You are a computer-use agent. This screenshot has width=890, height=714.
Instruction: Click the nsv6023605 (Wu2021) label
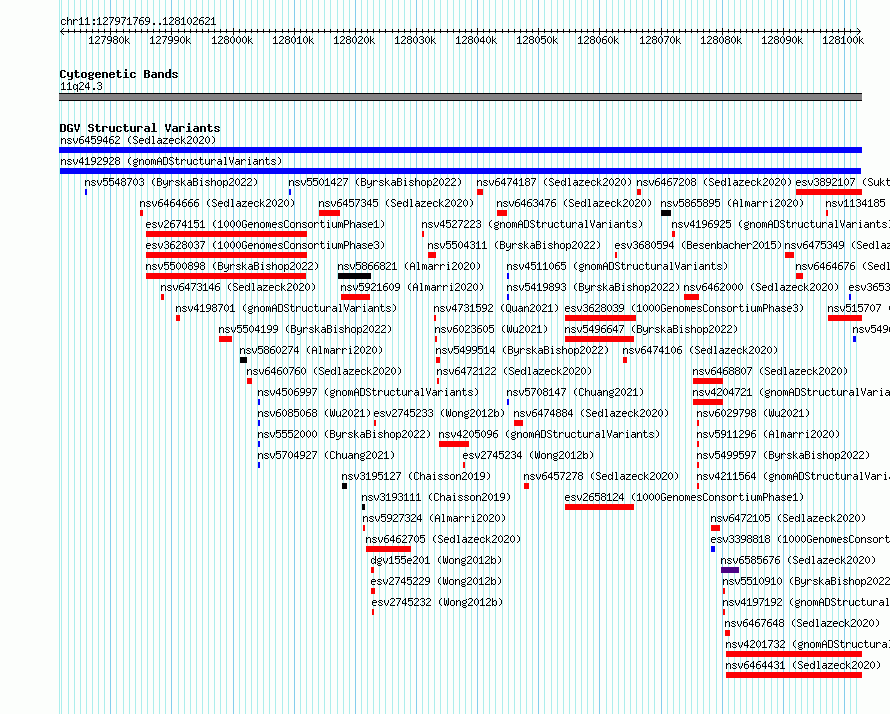point(491,329)
